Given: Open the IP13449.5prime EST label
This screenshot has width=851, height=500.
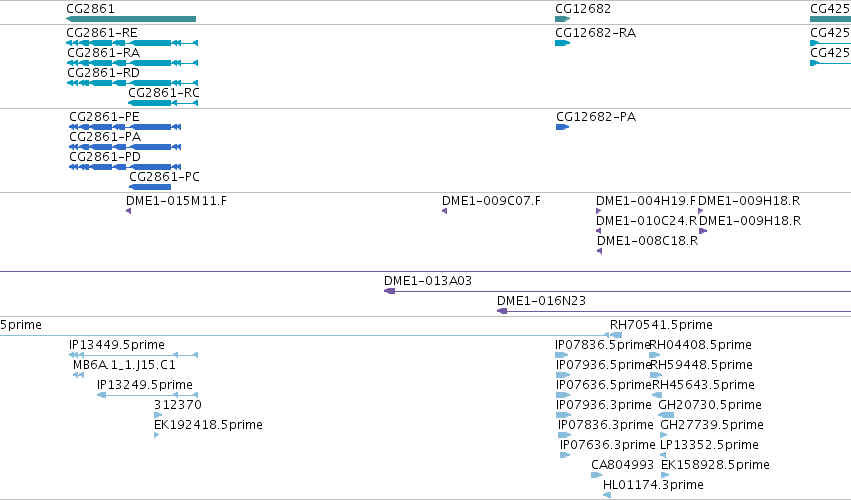Looking at the screenshot, I should coord(117,345).
